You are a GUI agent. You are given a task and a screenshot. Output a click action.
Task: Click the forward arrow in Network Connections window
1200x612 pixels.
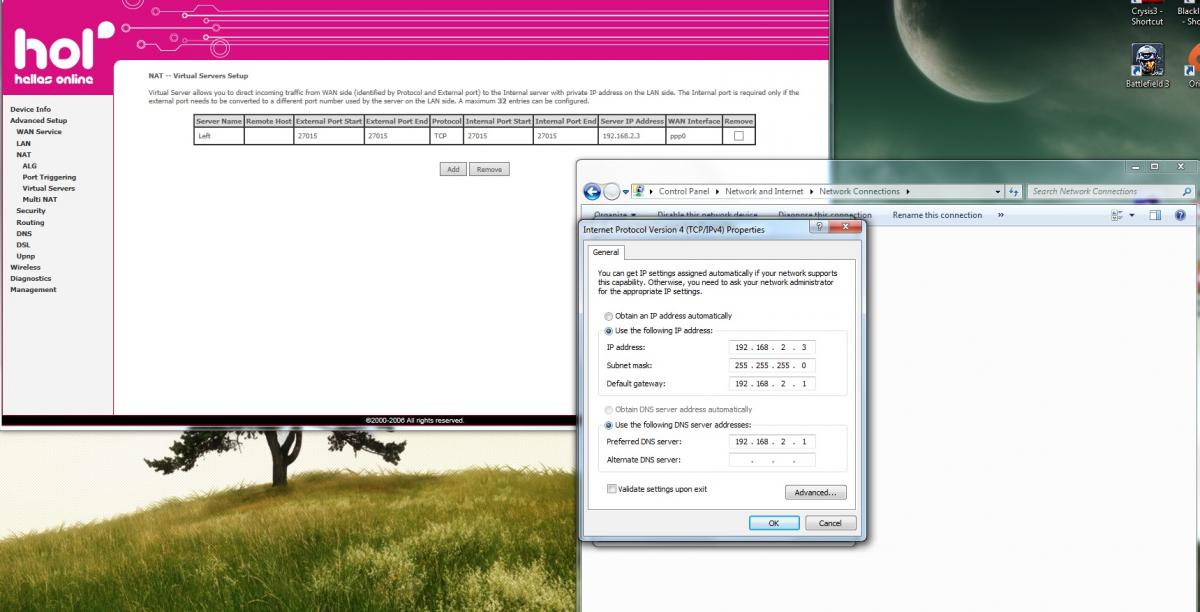(612, 192)
